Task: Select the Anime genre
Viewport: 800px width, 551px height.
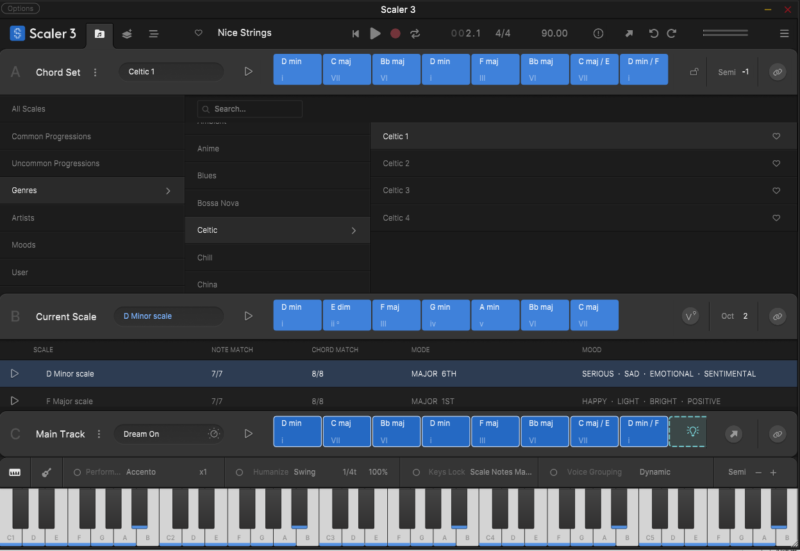Action: coord(277,148)
